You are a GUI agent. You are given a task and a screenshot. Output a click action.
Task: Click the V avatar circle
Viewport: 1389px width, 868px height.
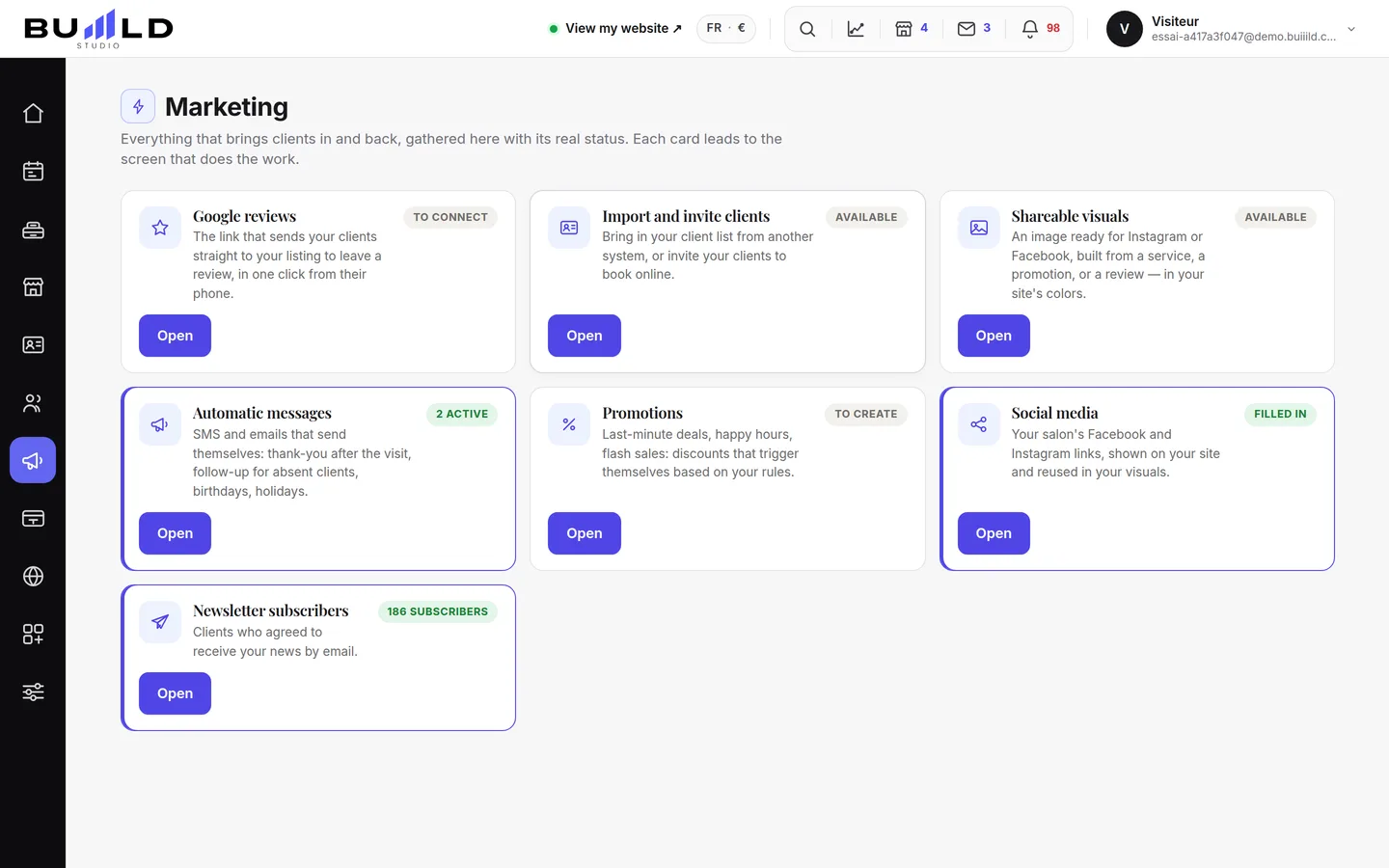[1125, 29]
